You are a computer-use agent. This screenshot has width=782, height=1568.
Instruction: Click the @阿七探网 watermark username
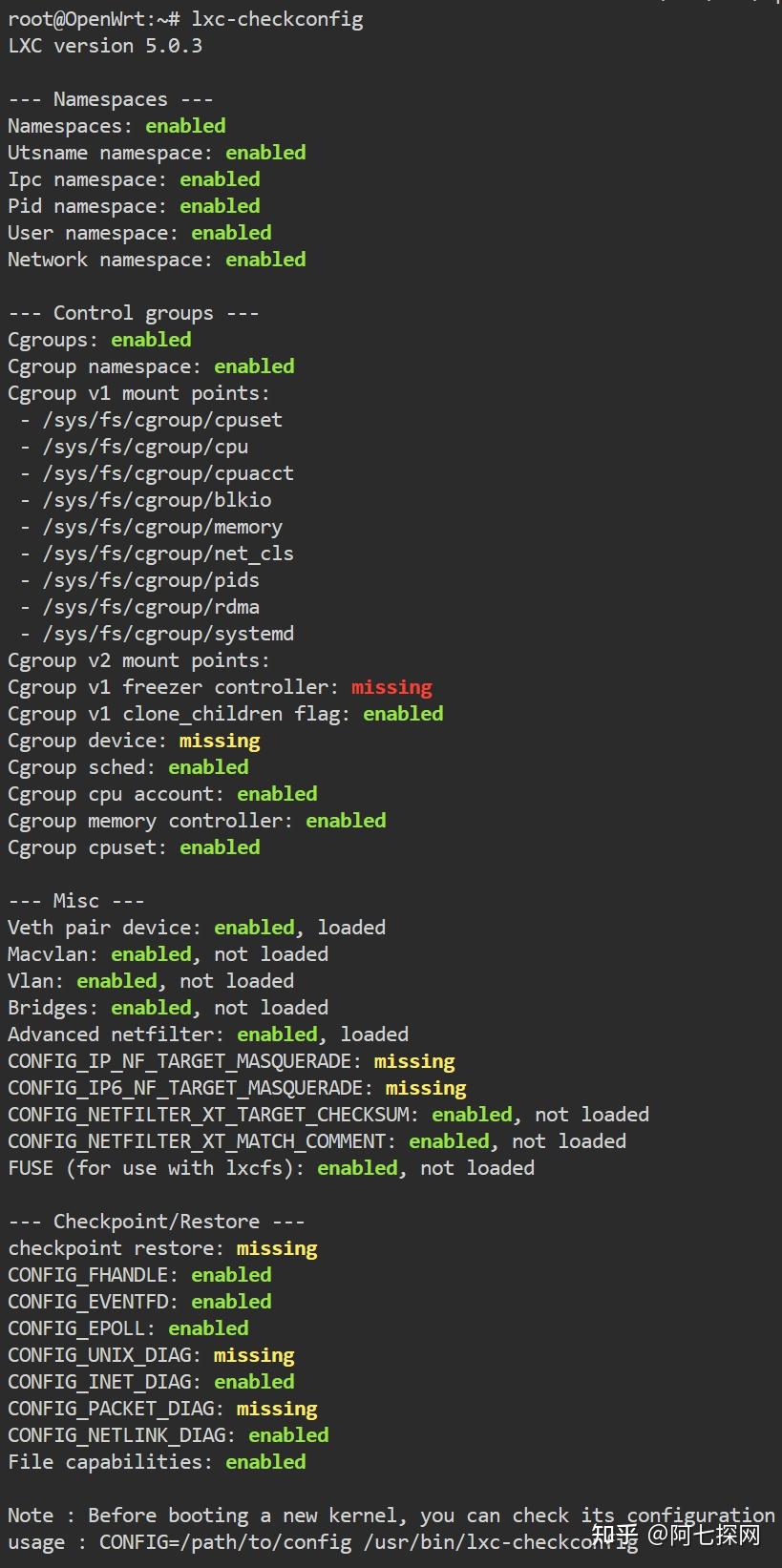(705, 1536)
